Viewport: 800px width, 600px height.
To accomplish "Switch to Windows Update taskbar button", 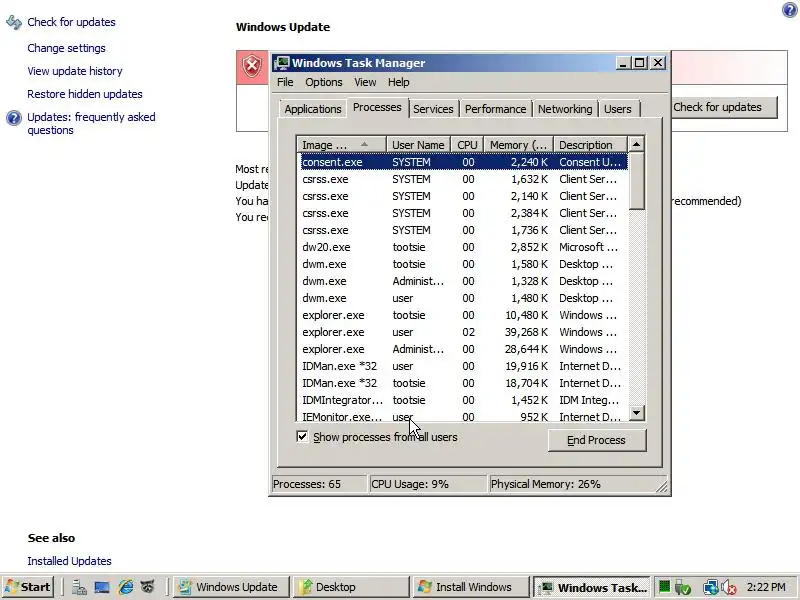I will click(231, 587).
